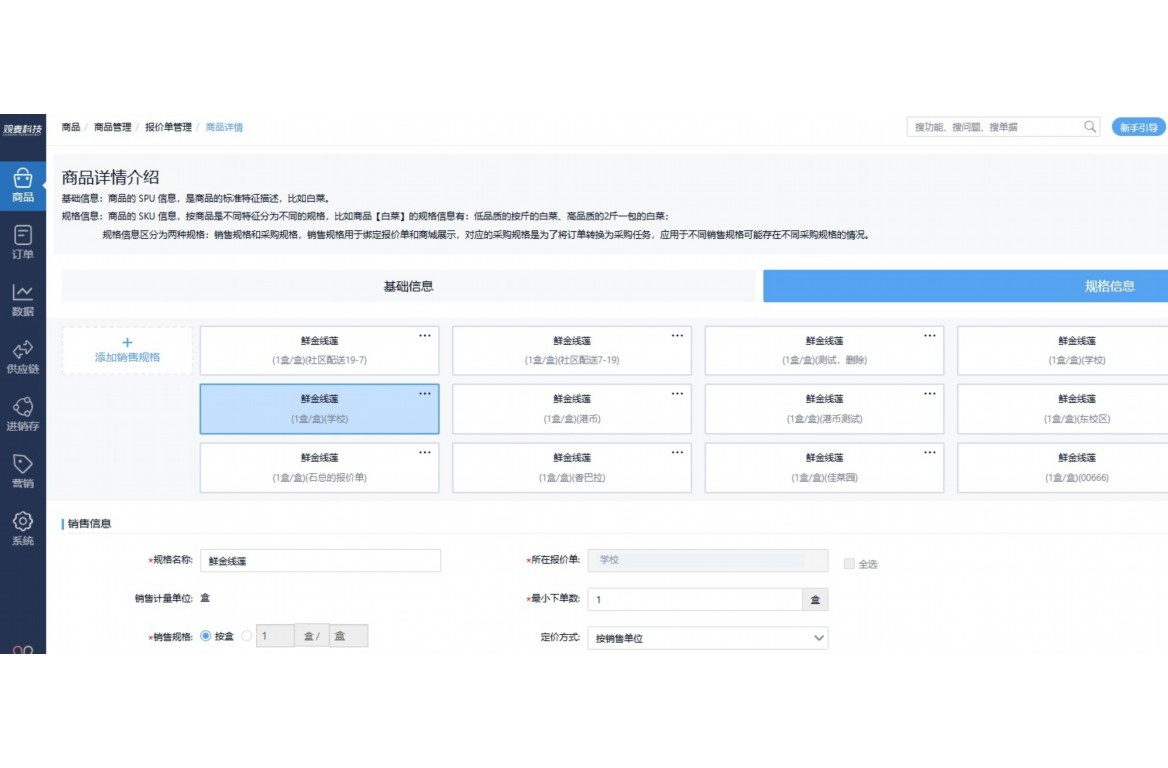Click the 新手引导 button
This screenshot has height=768, width=1168.
click(x=1138, y=127)
